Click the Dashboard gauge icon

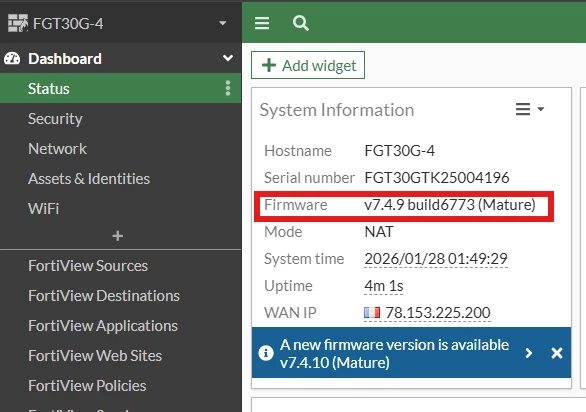pos(12,59)
